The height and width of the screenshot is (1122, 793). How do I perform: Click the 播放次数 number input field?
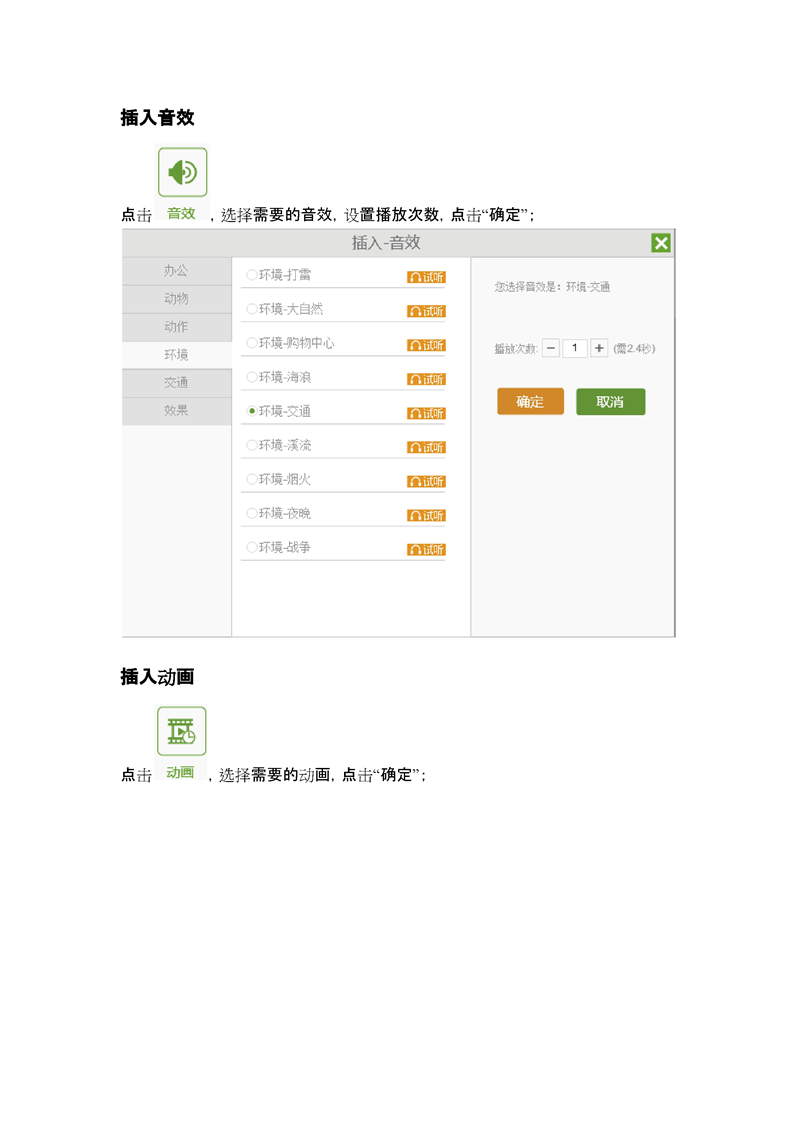[x=575, y=348]
